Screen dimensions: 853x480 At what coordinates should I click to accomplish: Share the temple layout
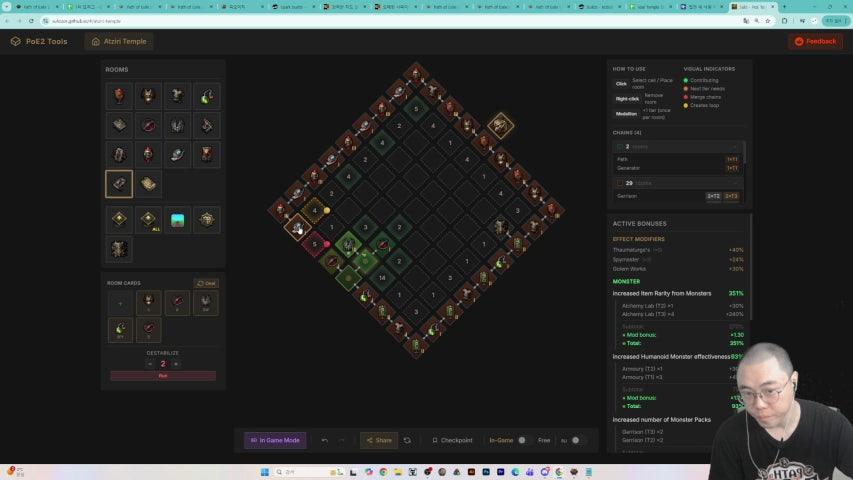pyautogui.click(x=379, y=440)
